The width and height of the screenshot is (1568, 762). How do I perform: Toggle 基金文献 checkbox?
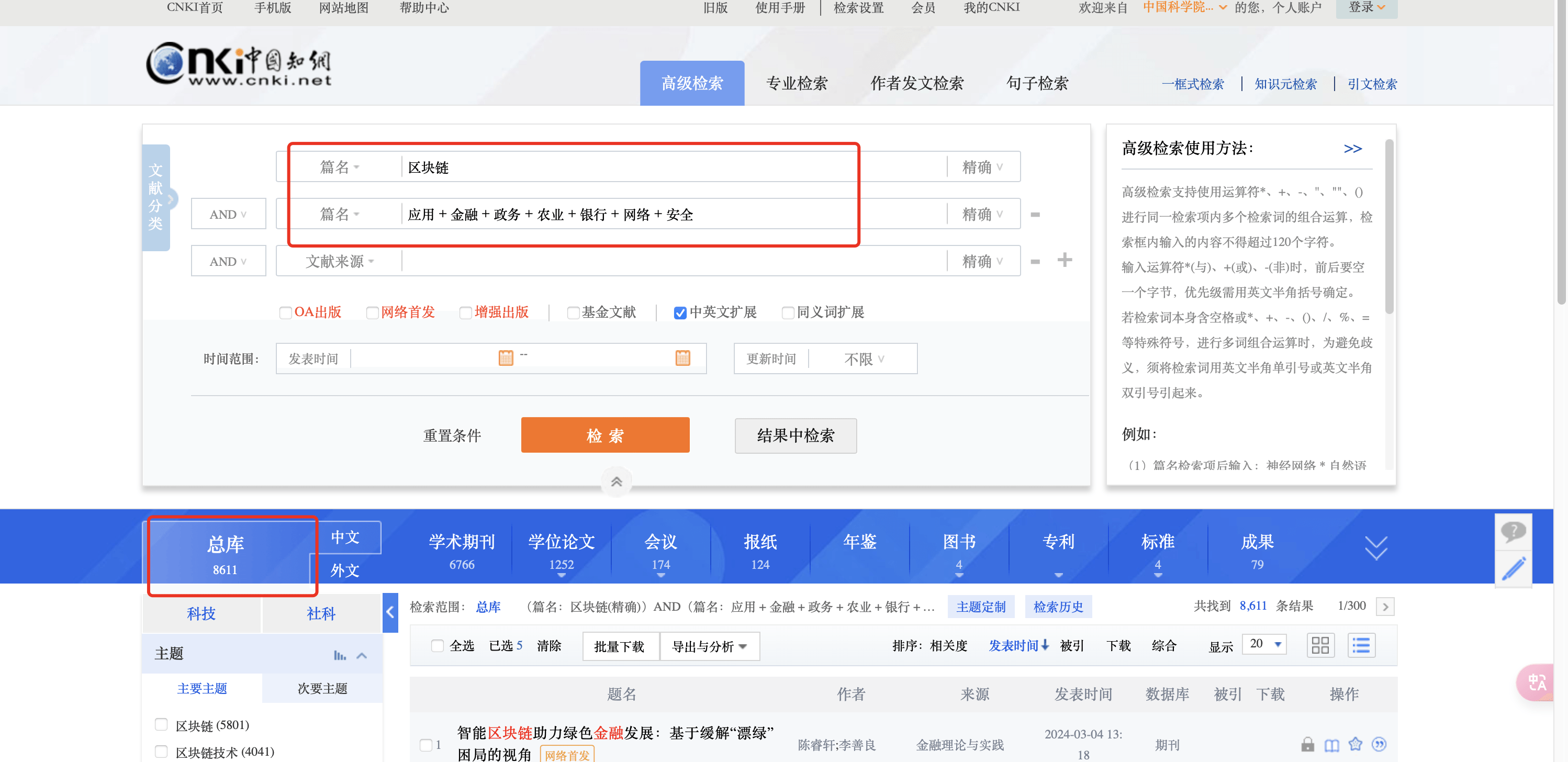[x=573, y=312]
